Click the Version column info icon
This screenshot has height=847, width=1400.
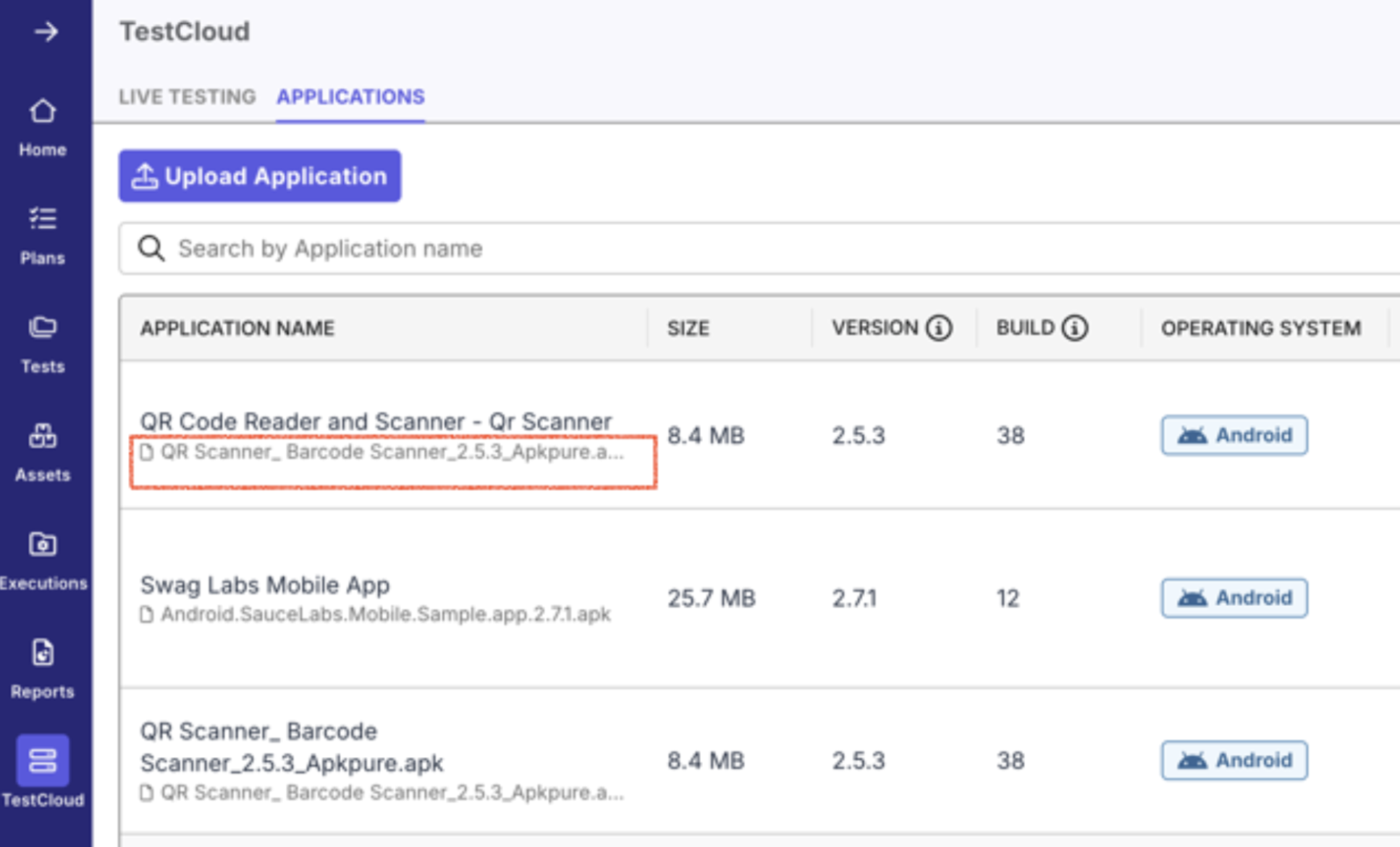(939, 328)
